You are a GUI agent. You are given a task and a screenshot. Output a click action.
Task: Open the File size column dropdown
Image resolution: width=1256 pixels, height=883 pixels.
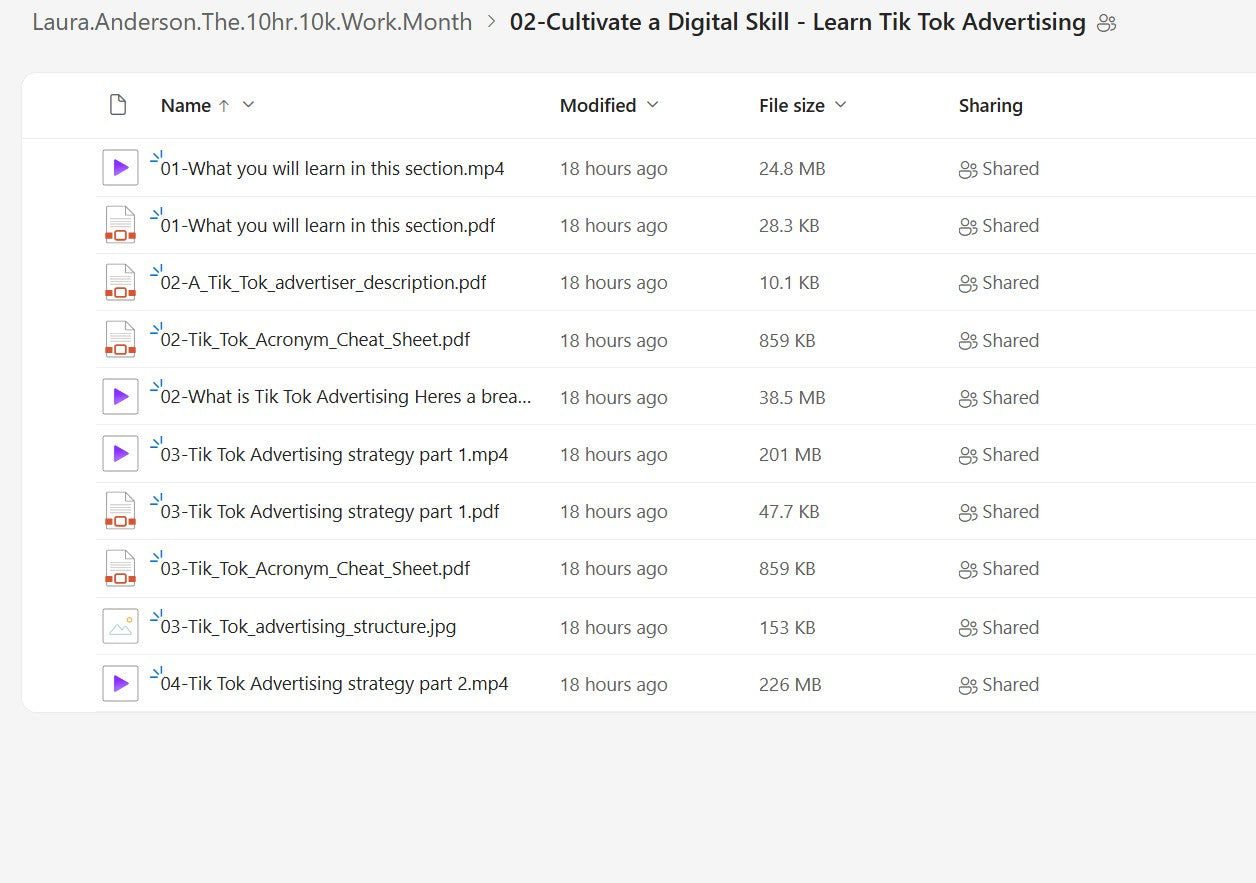(x=841, y=105)
